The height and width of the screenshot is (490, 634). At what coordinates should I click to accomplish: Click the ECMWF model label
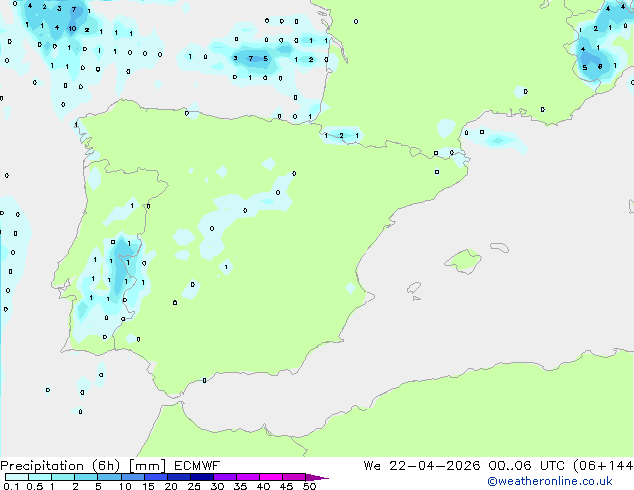click(197, 466)
